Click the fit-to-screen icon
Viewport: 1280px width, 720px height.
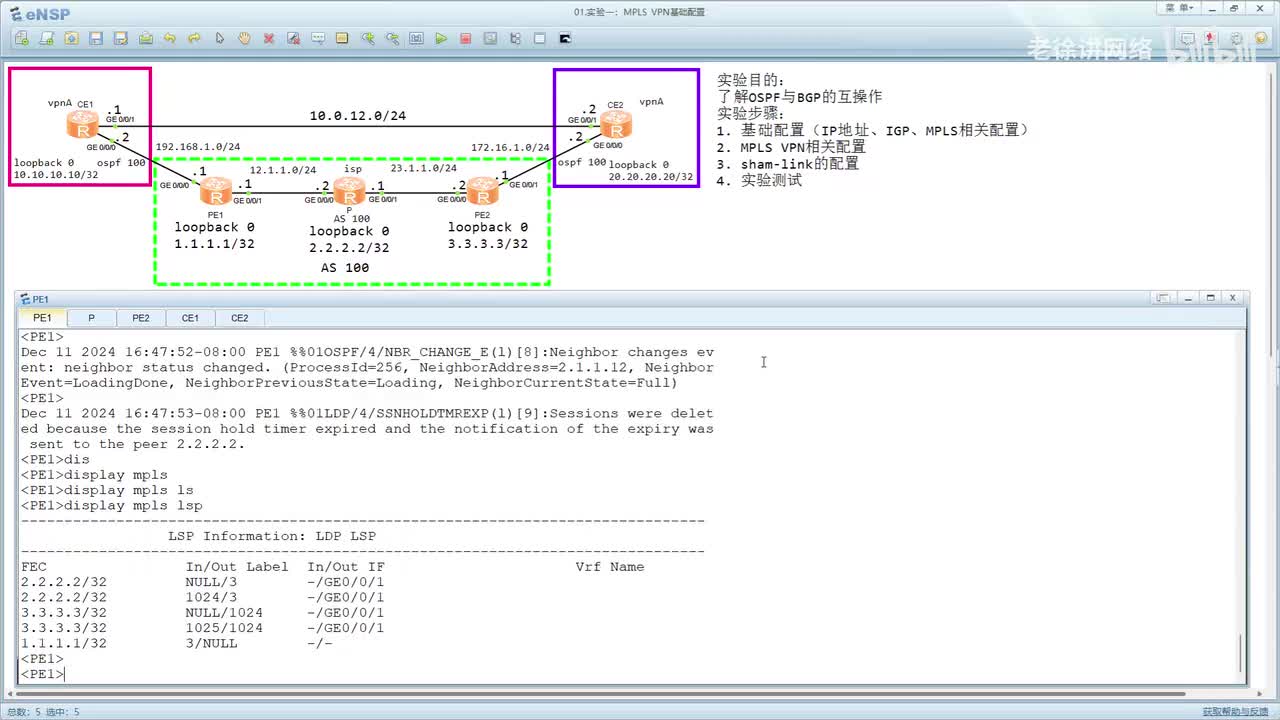coord(416,39)
